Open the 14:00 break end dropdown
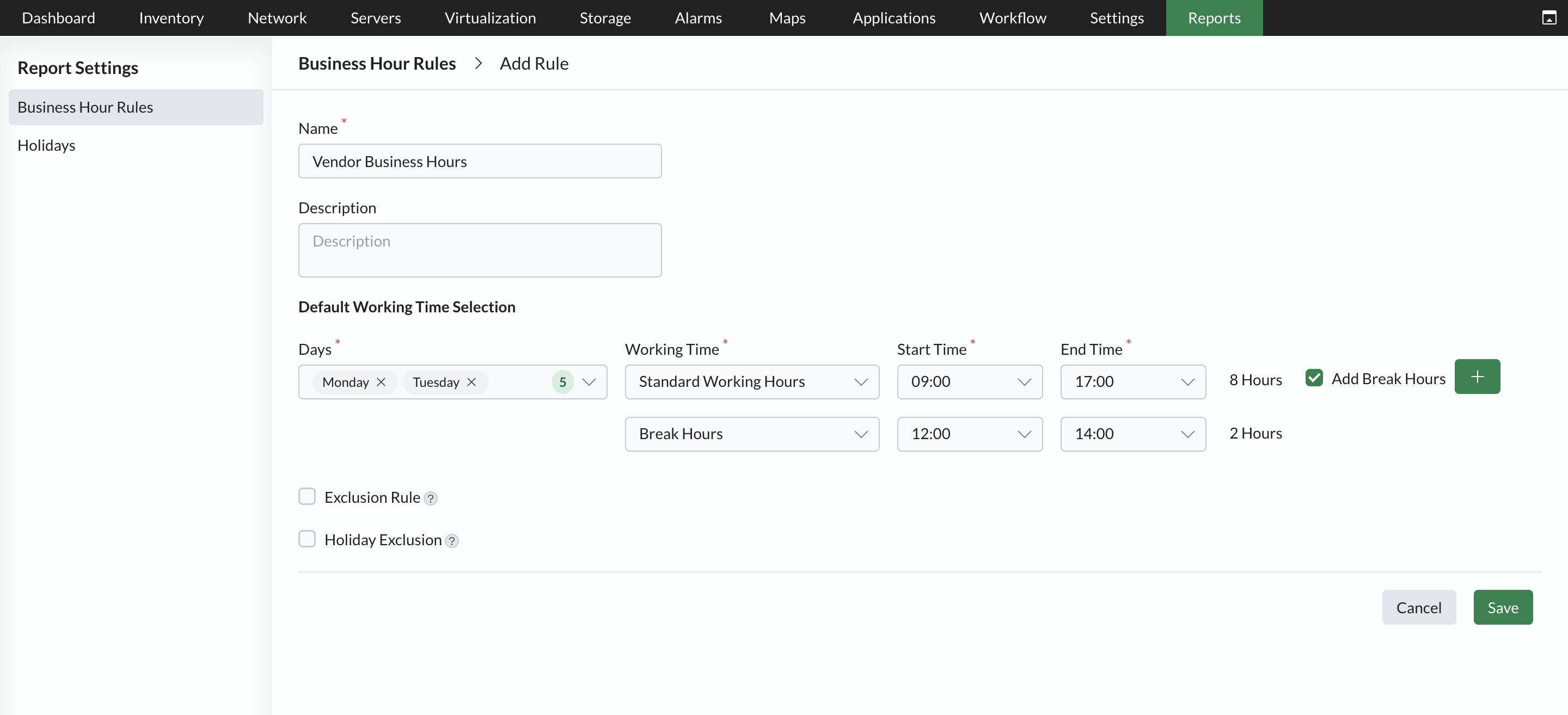Screen dimensions: 1568x715 click(1133, 434)
